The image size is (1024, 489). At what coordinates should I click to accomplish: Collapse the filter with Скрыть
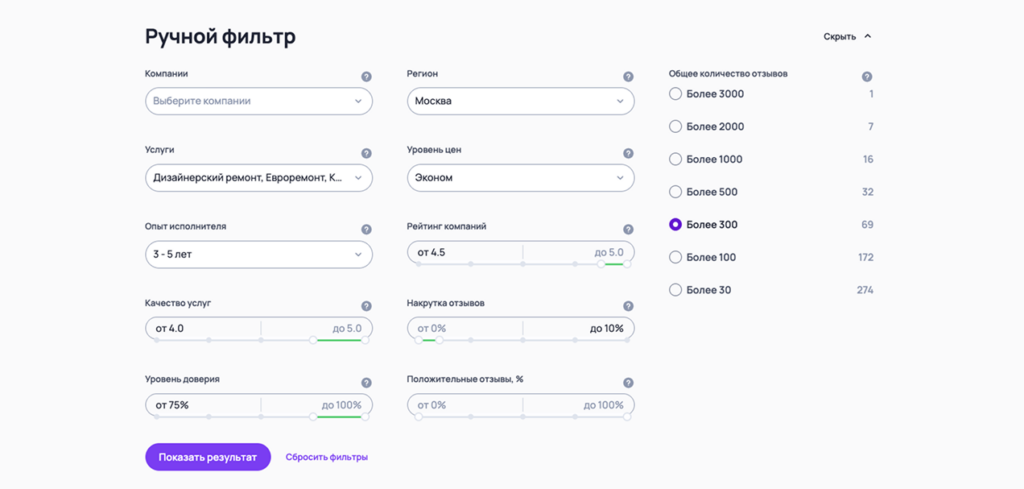(x=847, y=37)
